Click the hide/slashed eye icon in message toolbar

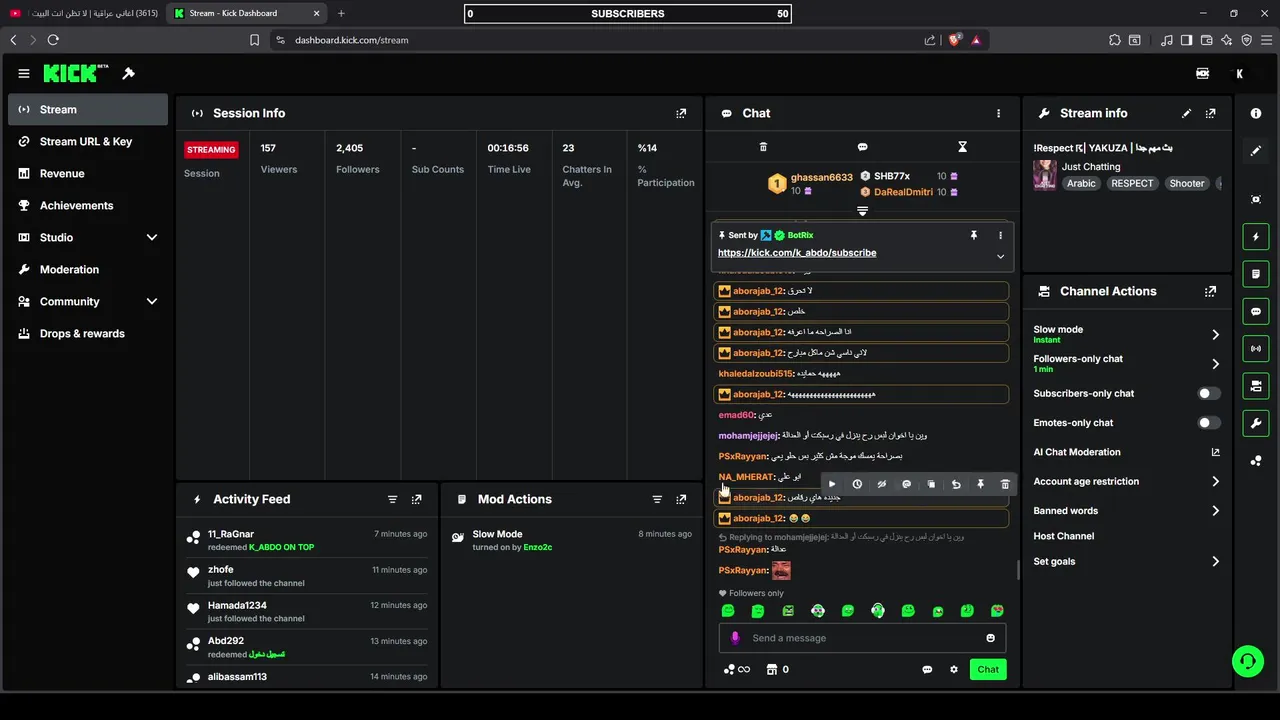[x=881, y=484]
